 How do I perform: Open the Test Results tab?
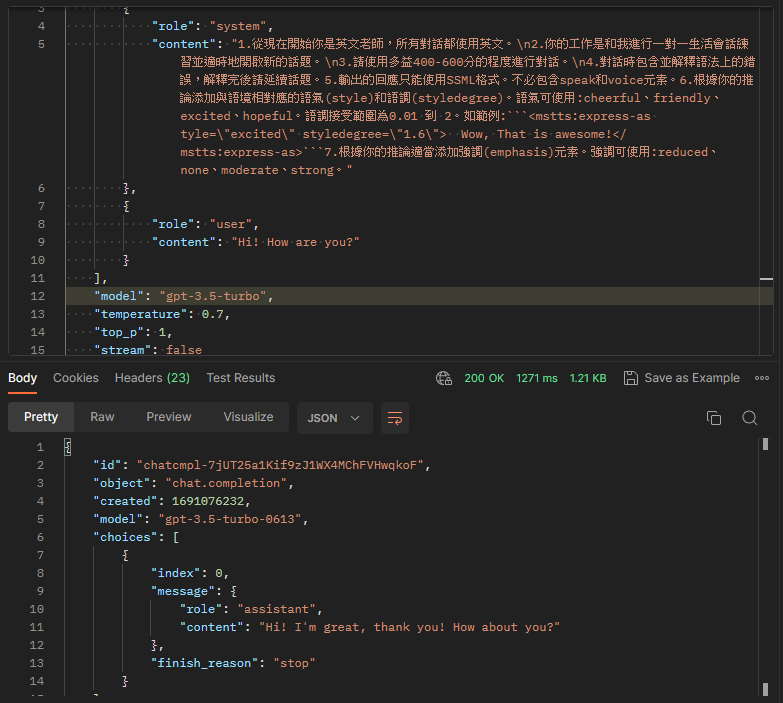tap(241, 378)
